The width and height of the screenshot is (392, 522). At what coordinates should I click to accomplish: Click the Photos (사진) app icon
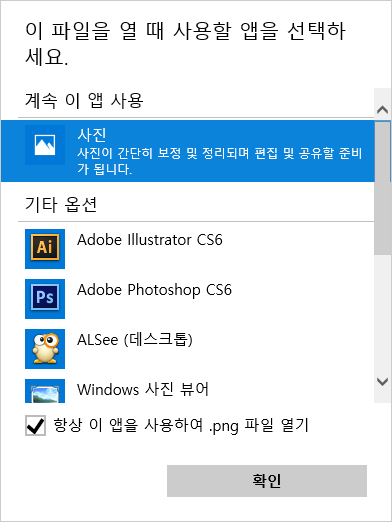(x=45, y=145)
